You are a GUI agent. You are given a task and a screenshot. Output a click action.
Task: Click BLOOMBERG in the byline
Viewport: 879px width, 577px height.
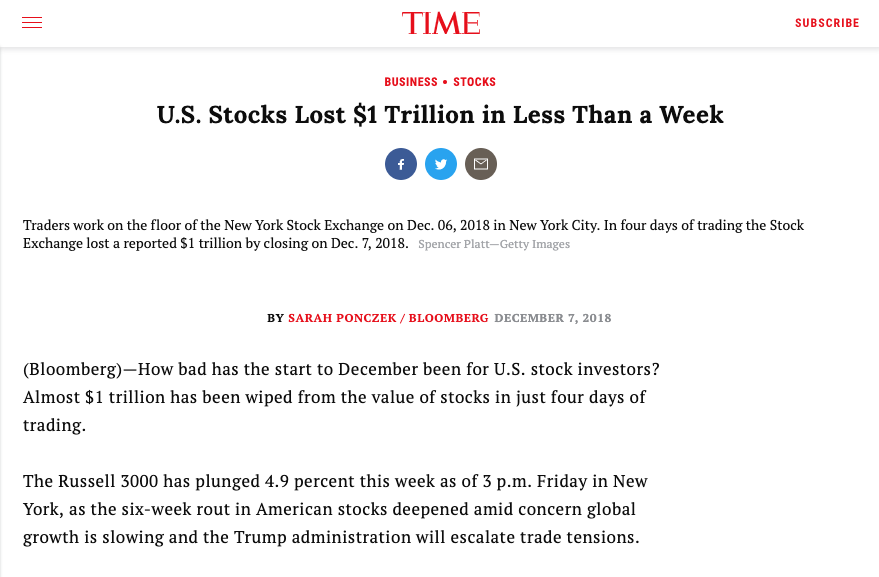pyautogui.click(x=448, y=318)
